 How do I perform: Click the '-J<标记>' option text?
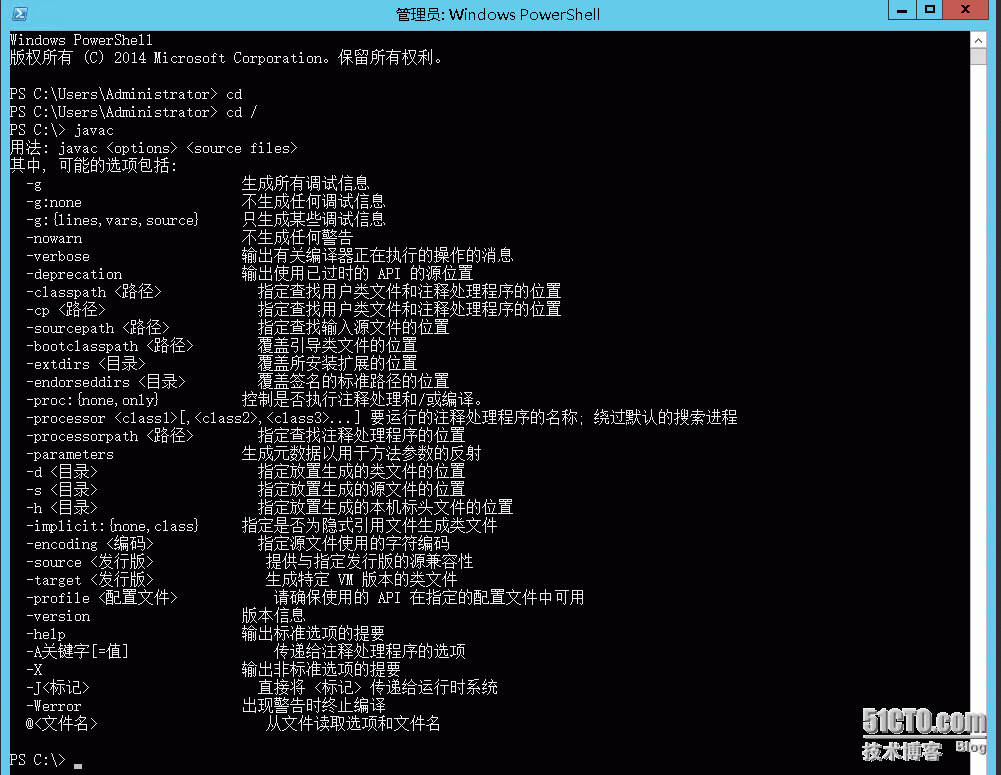click(x=57, y=688)
